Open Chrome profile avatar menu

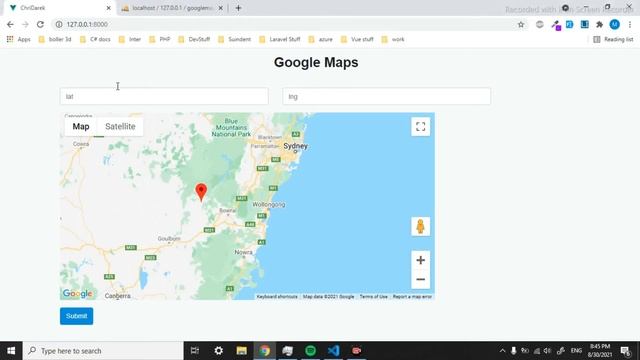615,24
